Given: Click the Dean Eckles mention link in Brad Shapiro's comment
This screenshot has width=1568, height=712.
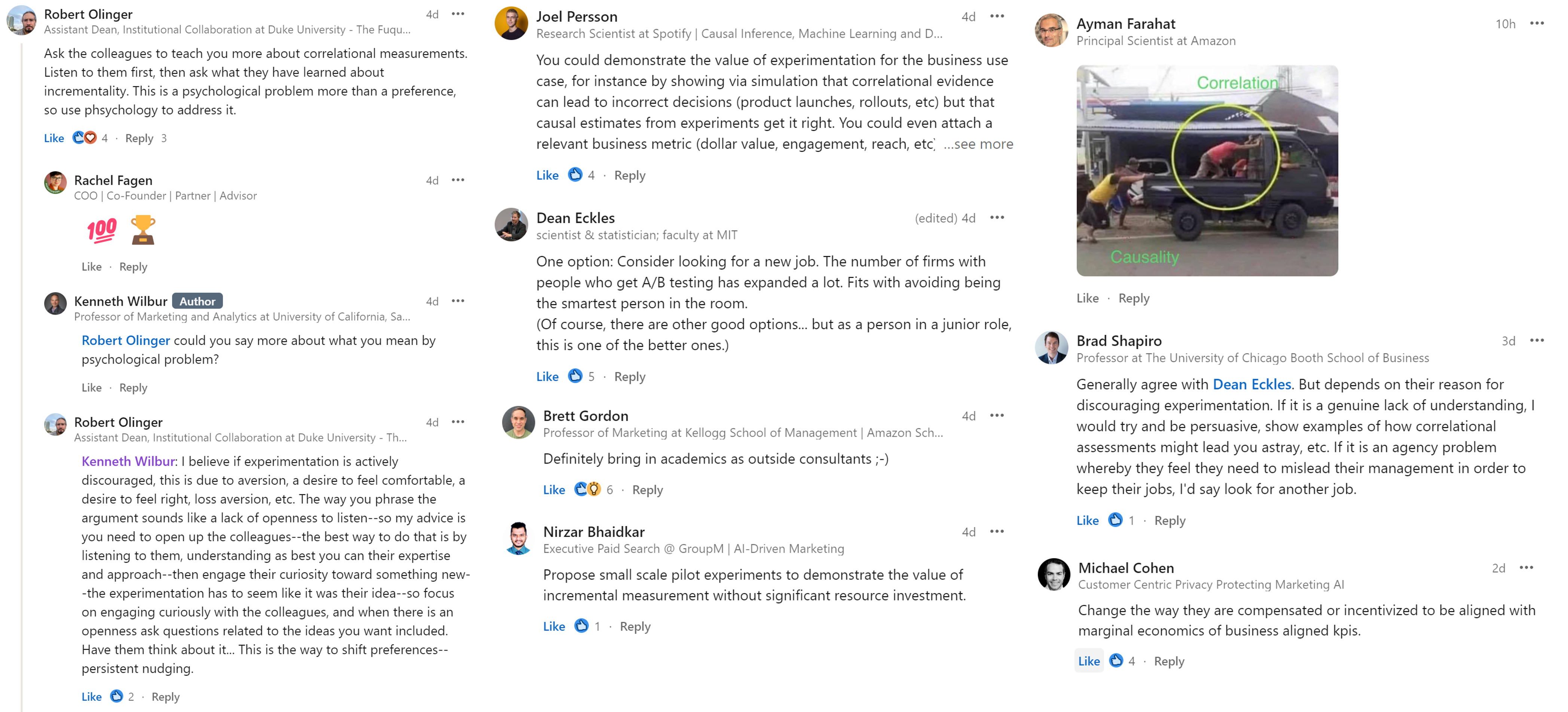Looking at the screenshot, I should [x=1251, y=385].
